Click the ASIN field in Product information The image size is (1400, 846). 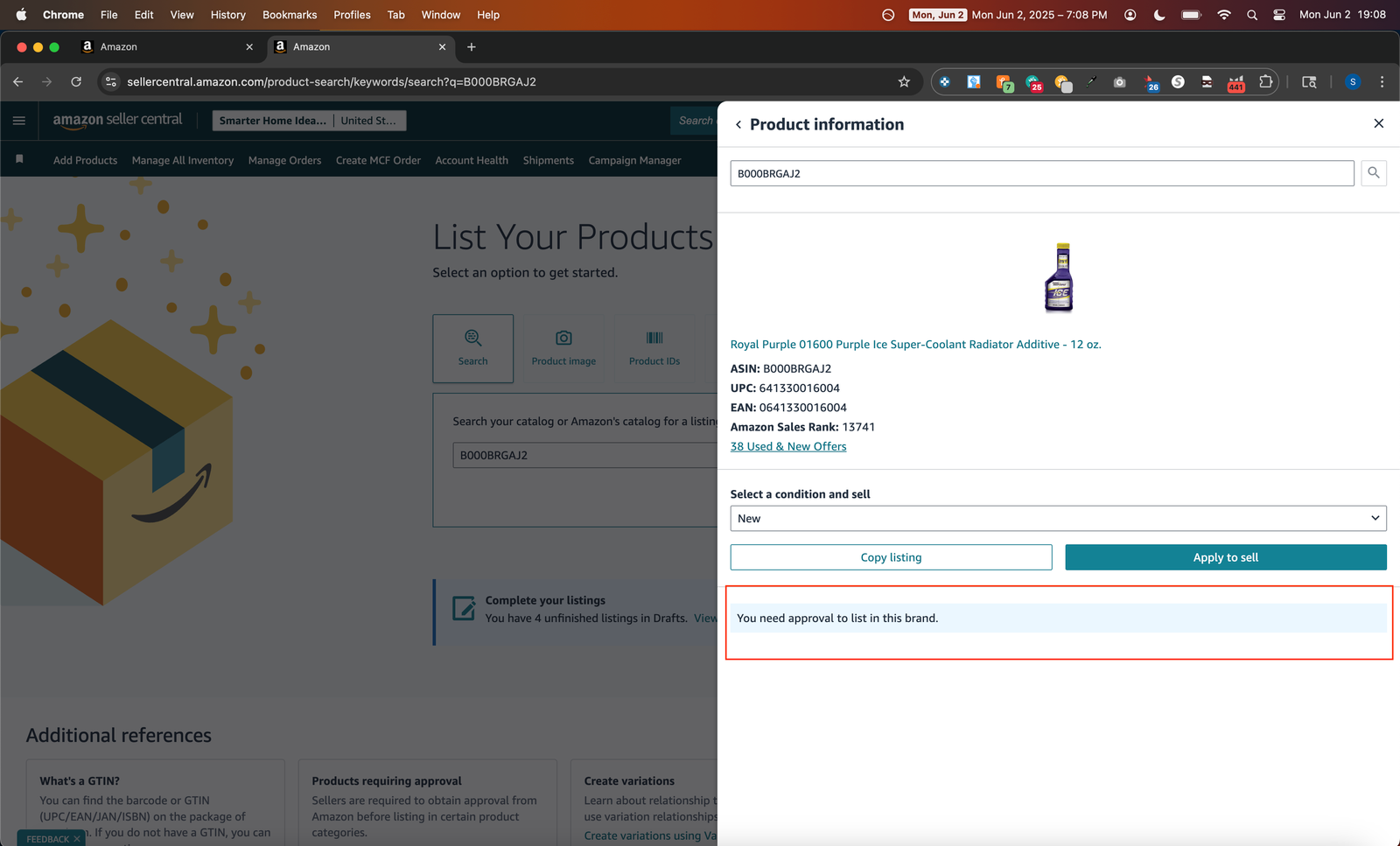1042,173
